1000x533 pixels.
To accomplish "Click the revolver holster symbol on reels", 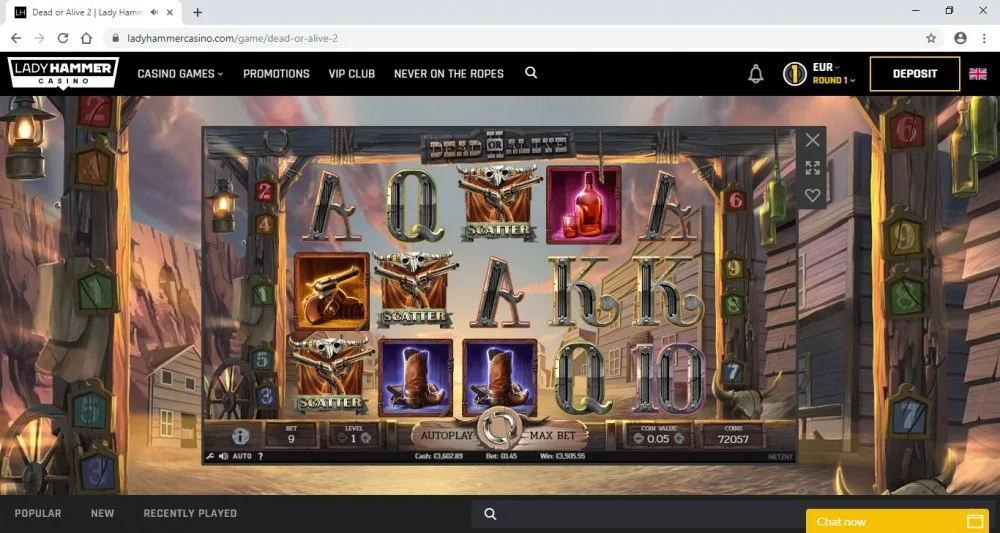I will tap(332, 291).
